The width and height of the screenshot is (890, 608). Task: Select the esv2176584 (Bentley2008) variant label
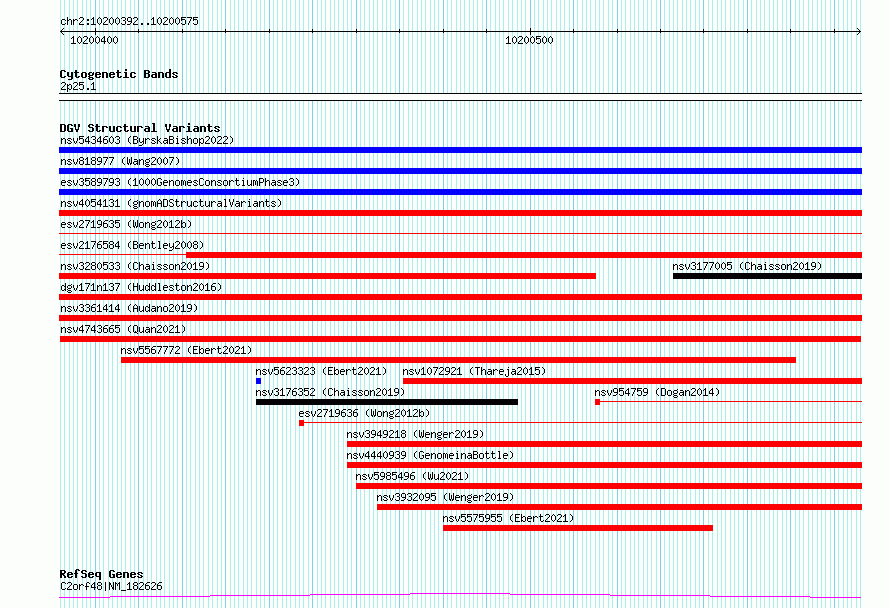coord(132,245)
